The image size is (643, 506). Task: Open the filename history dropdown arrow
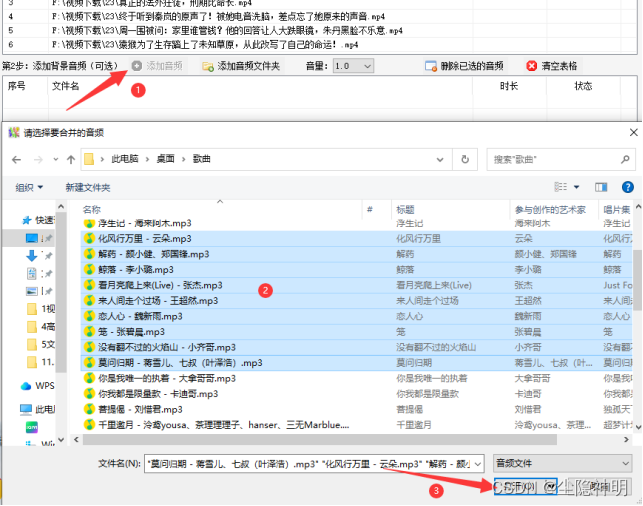pyautogui.click(x=478, y=464)
